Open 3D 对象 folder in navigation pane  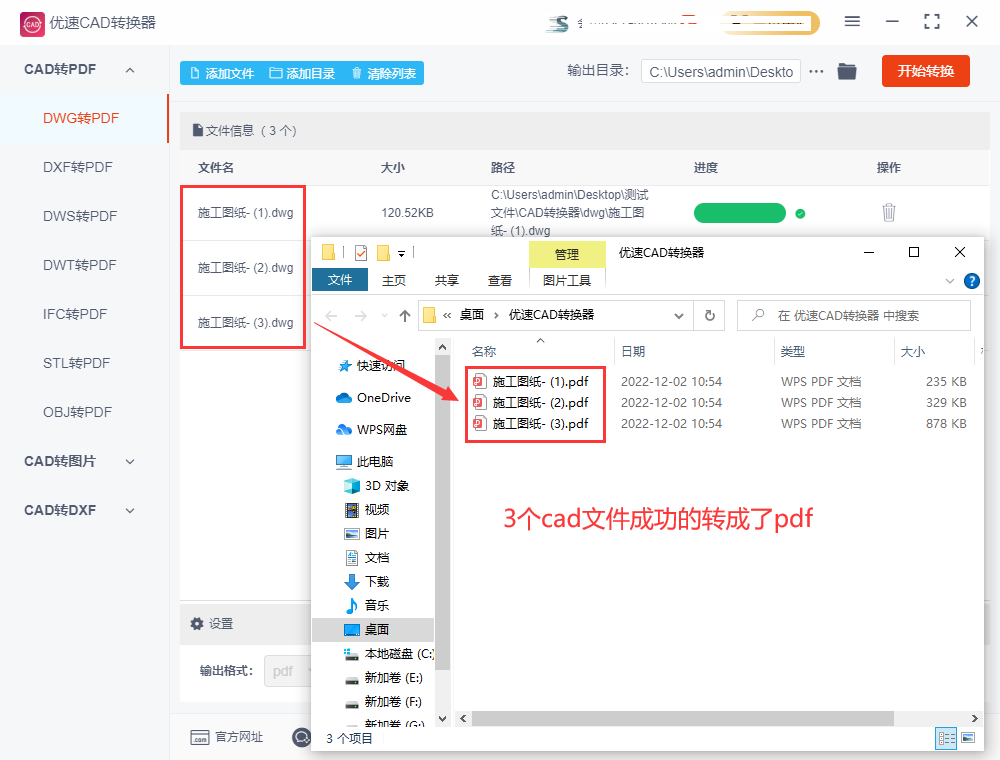point(377,486)
